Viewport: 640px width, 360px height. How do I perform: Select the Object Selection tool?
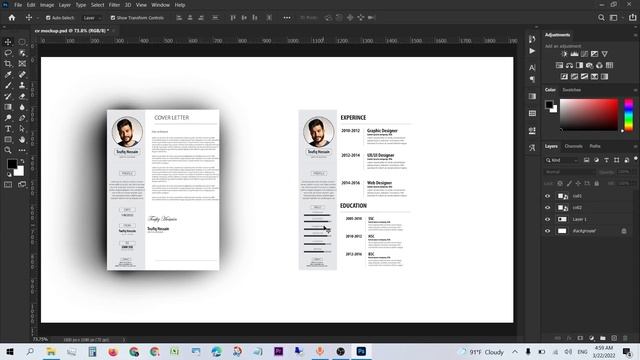click(x=22, y=53)
